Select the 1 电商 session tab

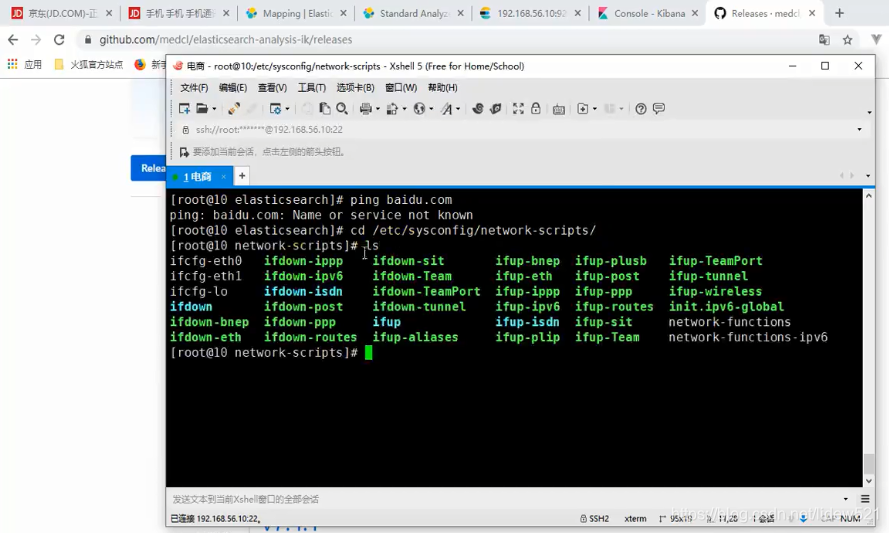point(197,177)
